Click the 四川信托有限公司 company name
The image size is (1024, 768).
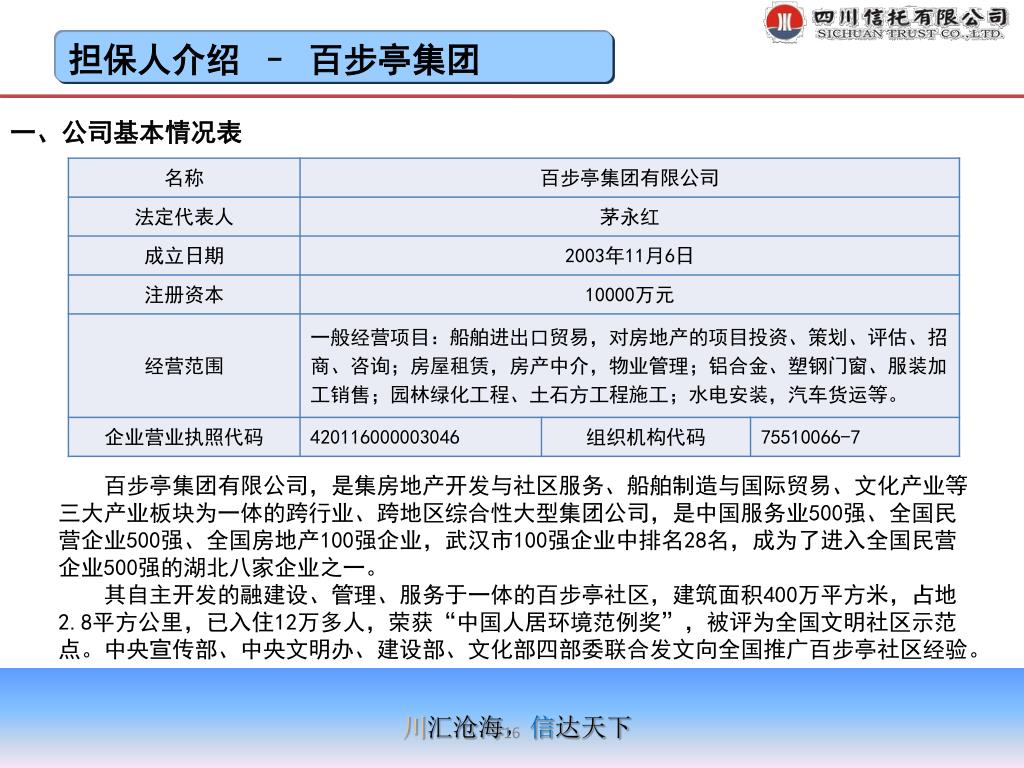[x=910, y=16]
